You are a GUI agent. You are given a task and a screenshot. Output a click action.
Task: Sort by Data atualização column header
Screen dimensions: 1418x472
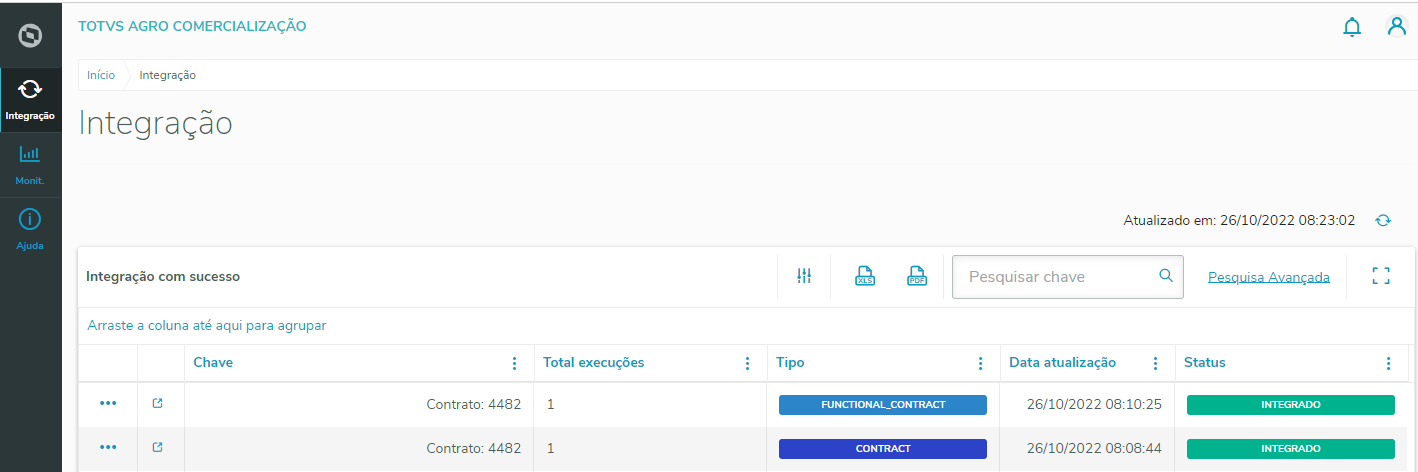[1063, 362]
